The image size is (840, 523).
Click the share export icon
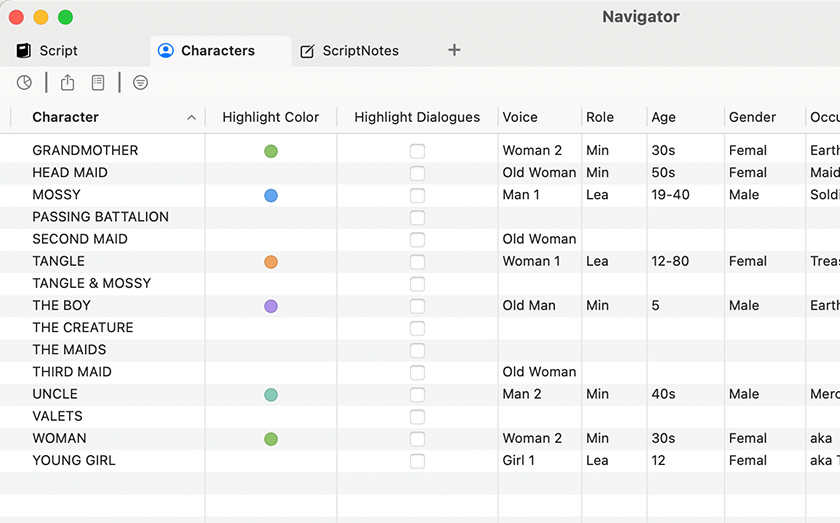coord(68,83)
